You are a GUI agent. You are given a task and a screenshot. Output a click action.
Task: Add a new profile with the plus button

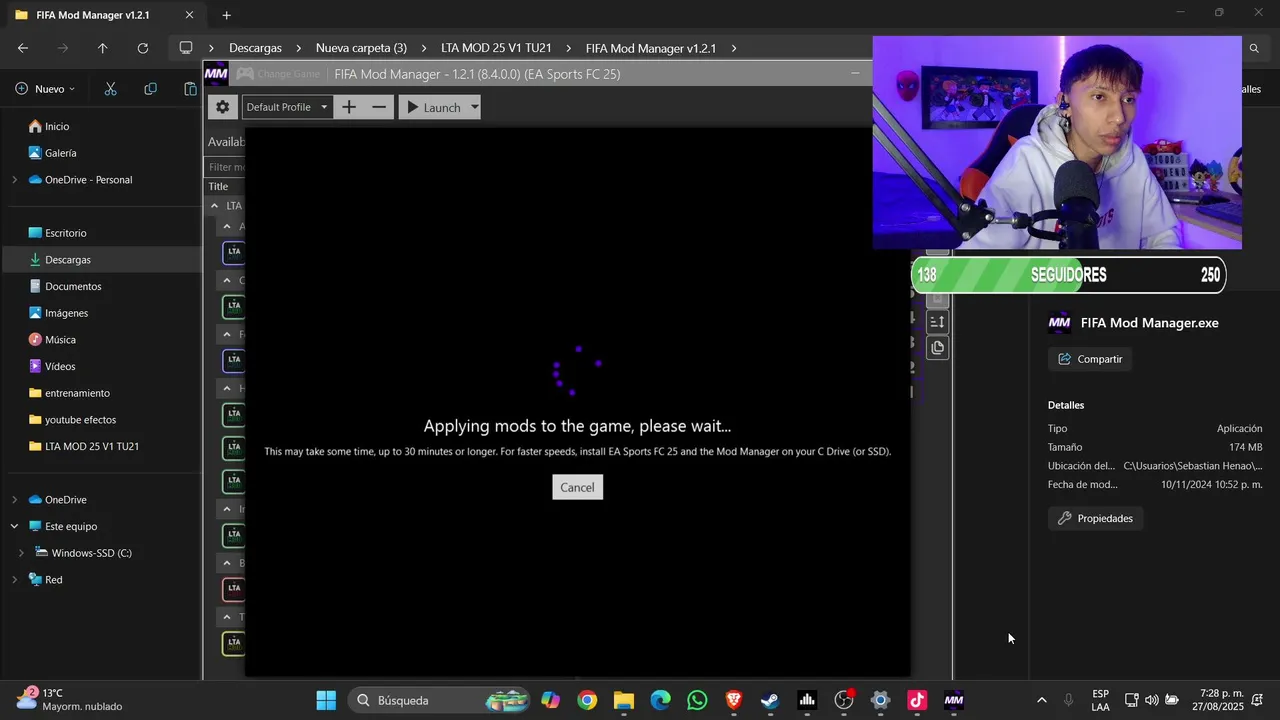(348, 107)
